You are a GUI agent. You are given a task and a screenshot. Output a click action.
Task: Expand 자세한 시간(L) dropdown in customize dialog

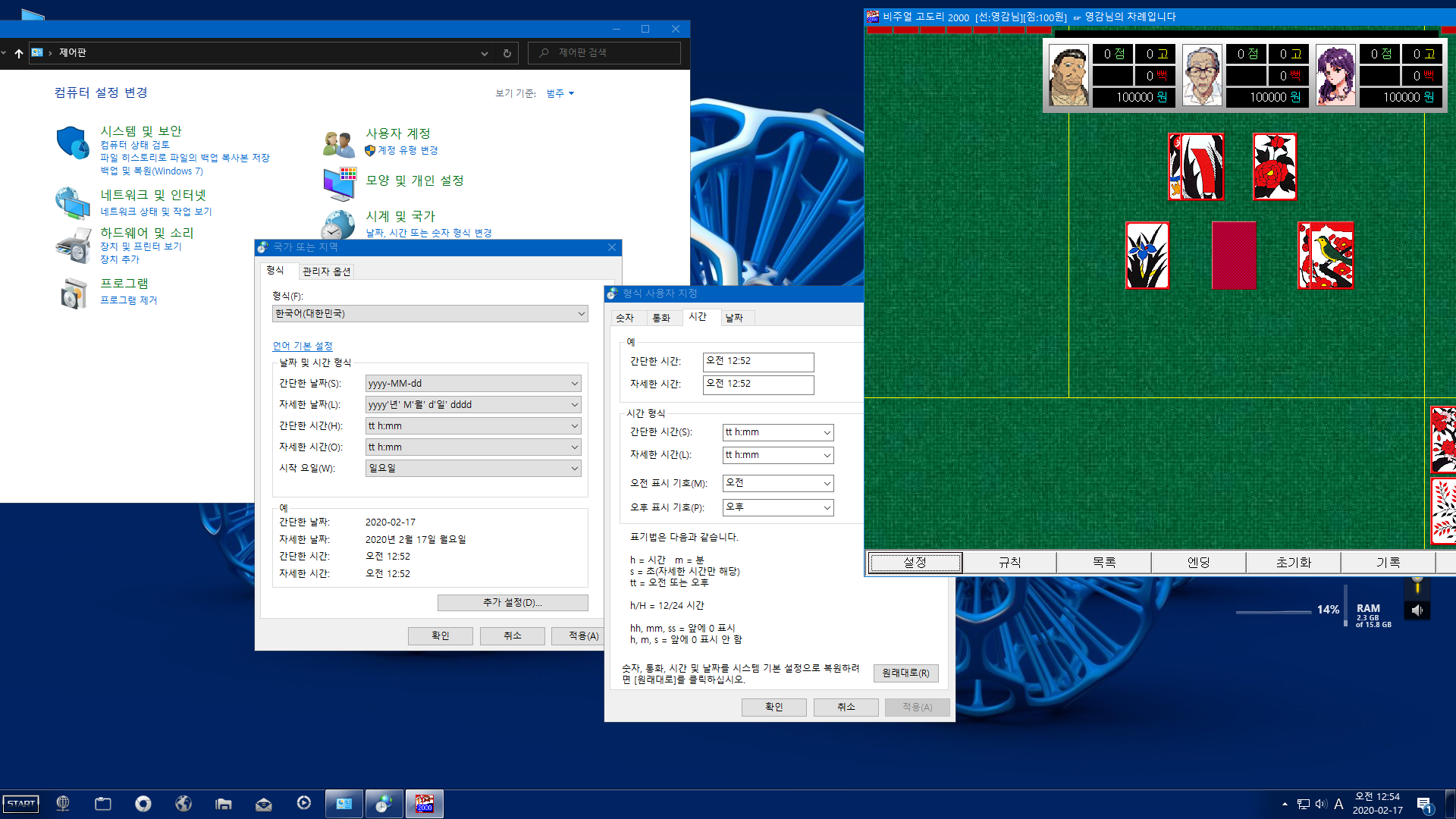[x=827, y=455]
